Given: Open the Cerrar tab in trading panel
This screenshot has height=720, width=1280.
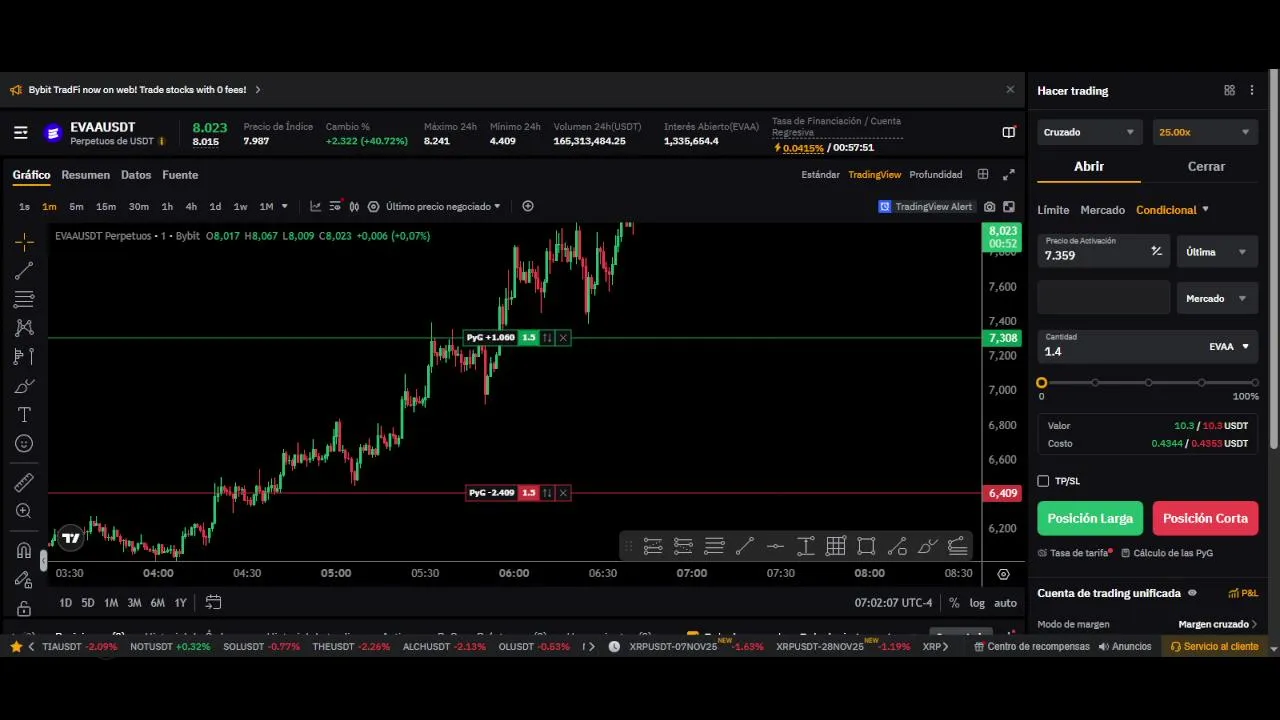Looking at the screenshot, I should 1206,167.
